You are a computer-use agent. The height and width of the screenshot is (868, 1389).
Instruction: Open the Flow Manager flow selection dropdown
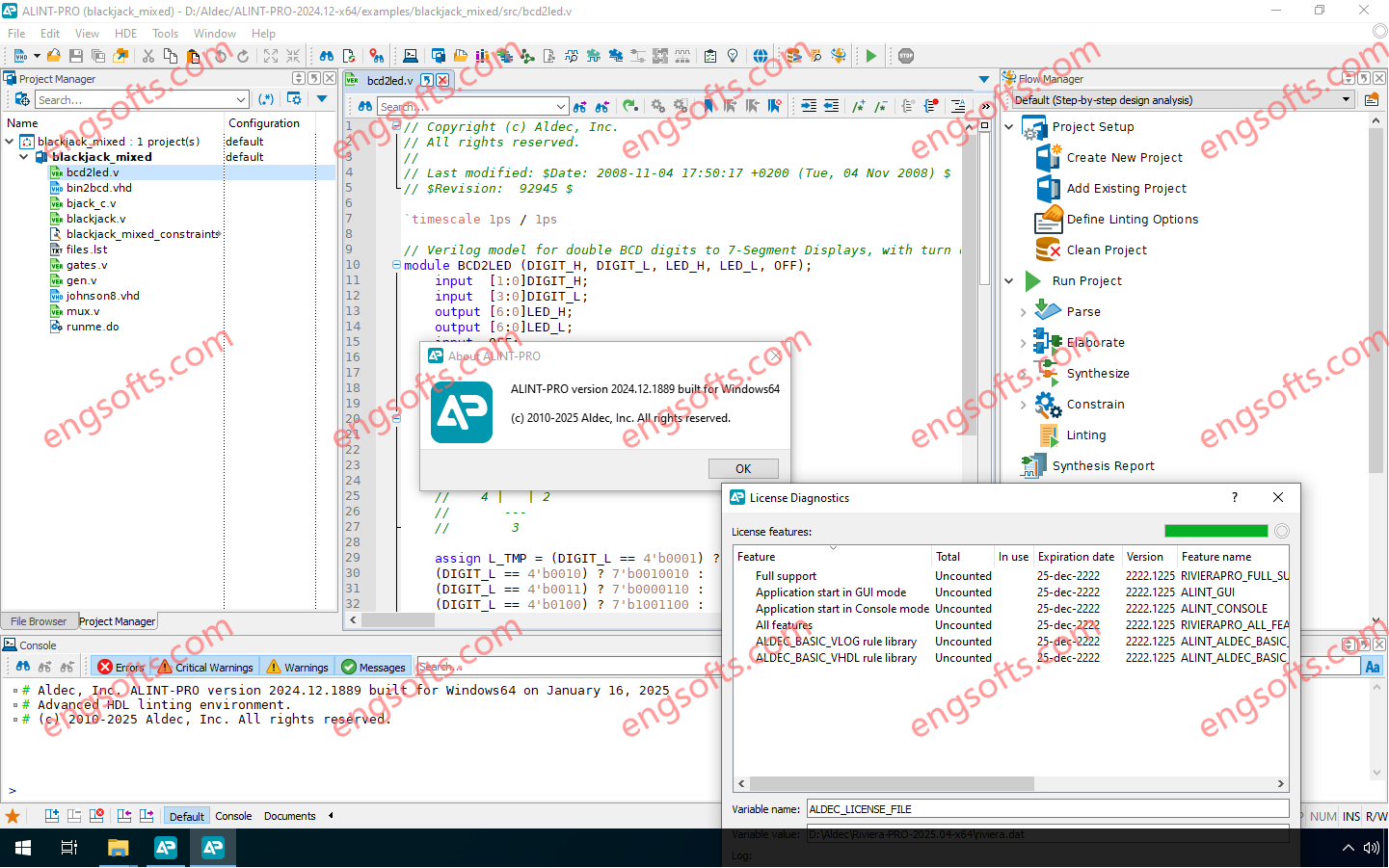coord(1347,99)
